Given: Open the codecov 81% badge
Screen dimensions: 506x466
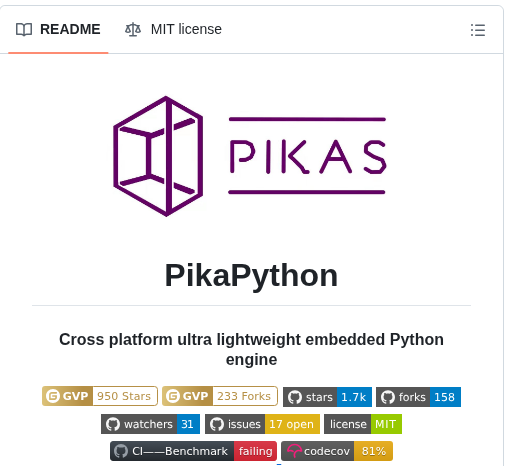Looking at the screenshot, I should (x=337, y=451).
